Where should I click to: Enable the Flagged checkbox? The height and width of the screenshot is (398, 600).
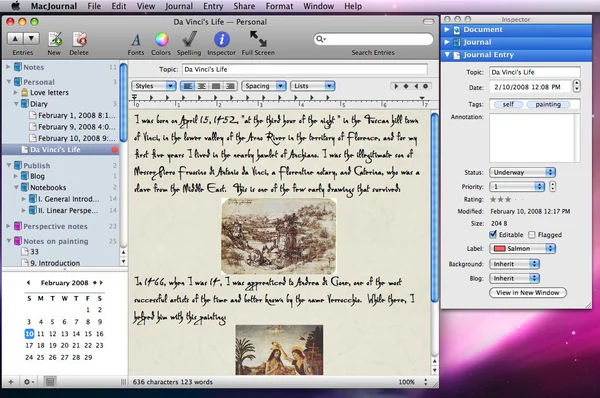pos(532,235)
